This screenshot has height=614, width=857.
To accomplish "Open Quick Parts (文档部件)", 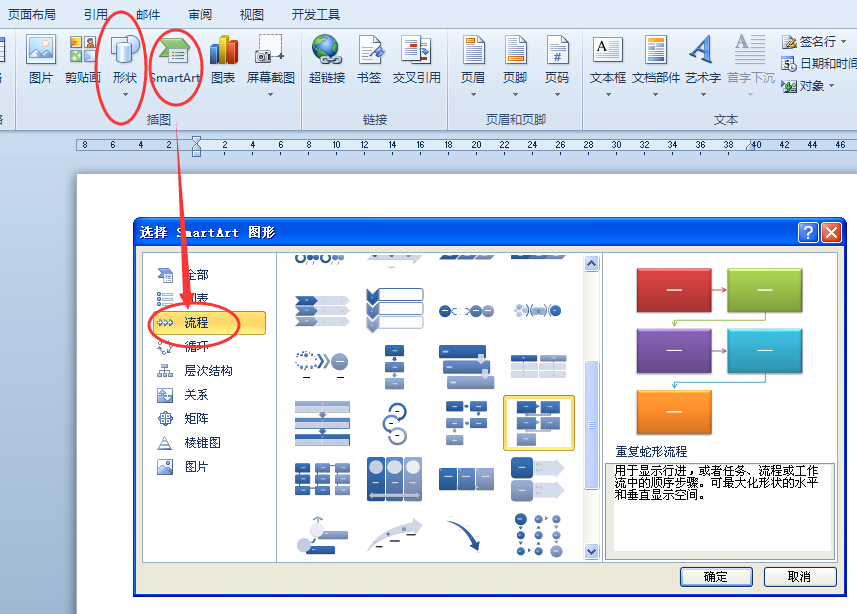I will click(x=655, y=66).
